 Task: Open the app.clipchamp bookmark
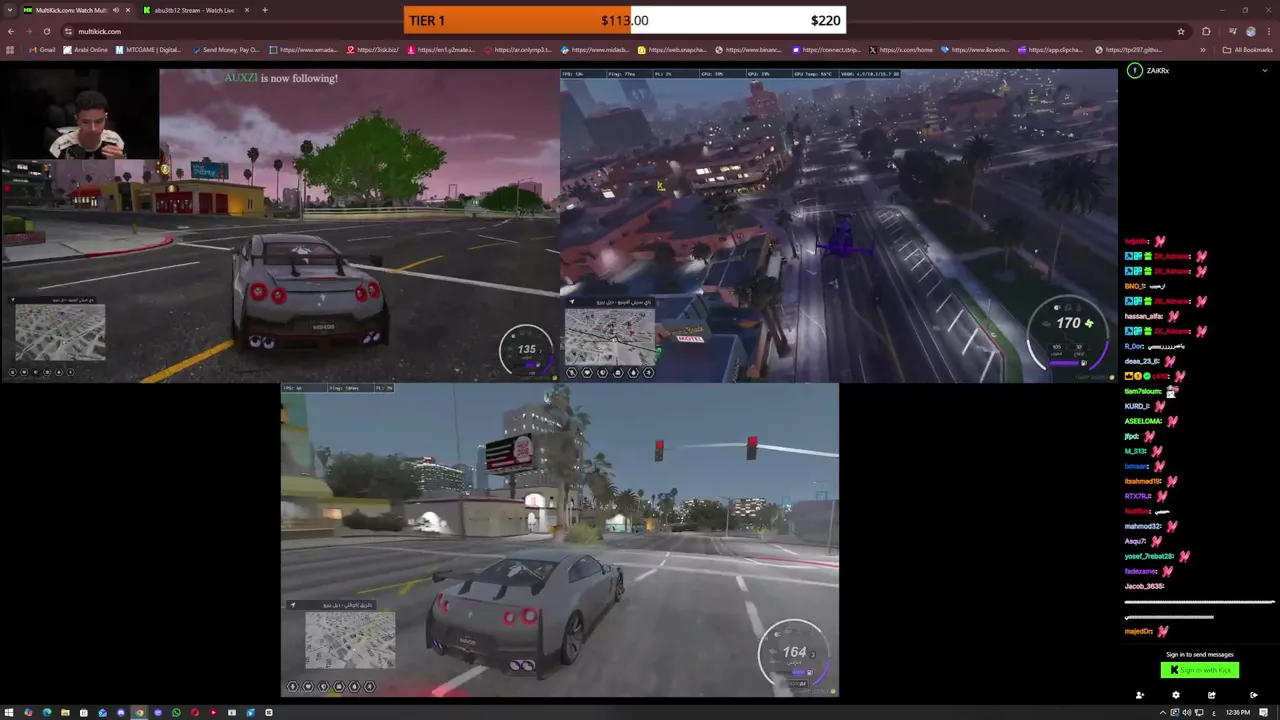tap(1052, 49)
